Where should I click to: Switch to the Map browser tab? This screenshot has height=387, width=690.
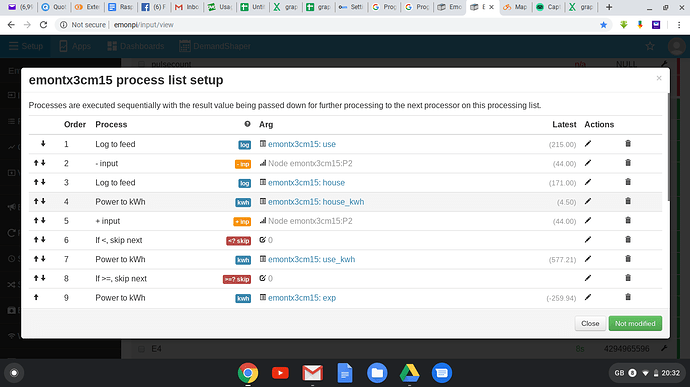click(x=516, y=7)
